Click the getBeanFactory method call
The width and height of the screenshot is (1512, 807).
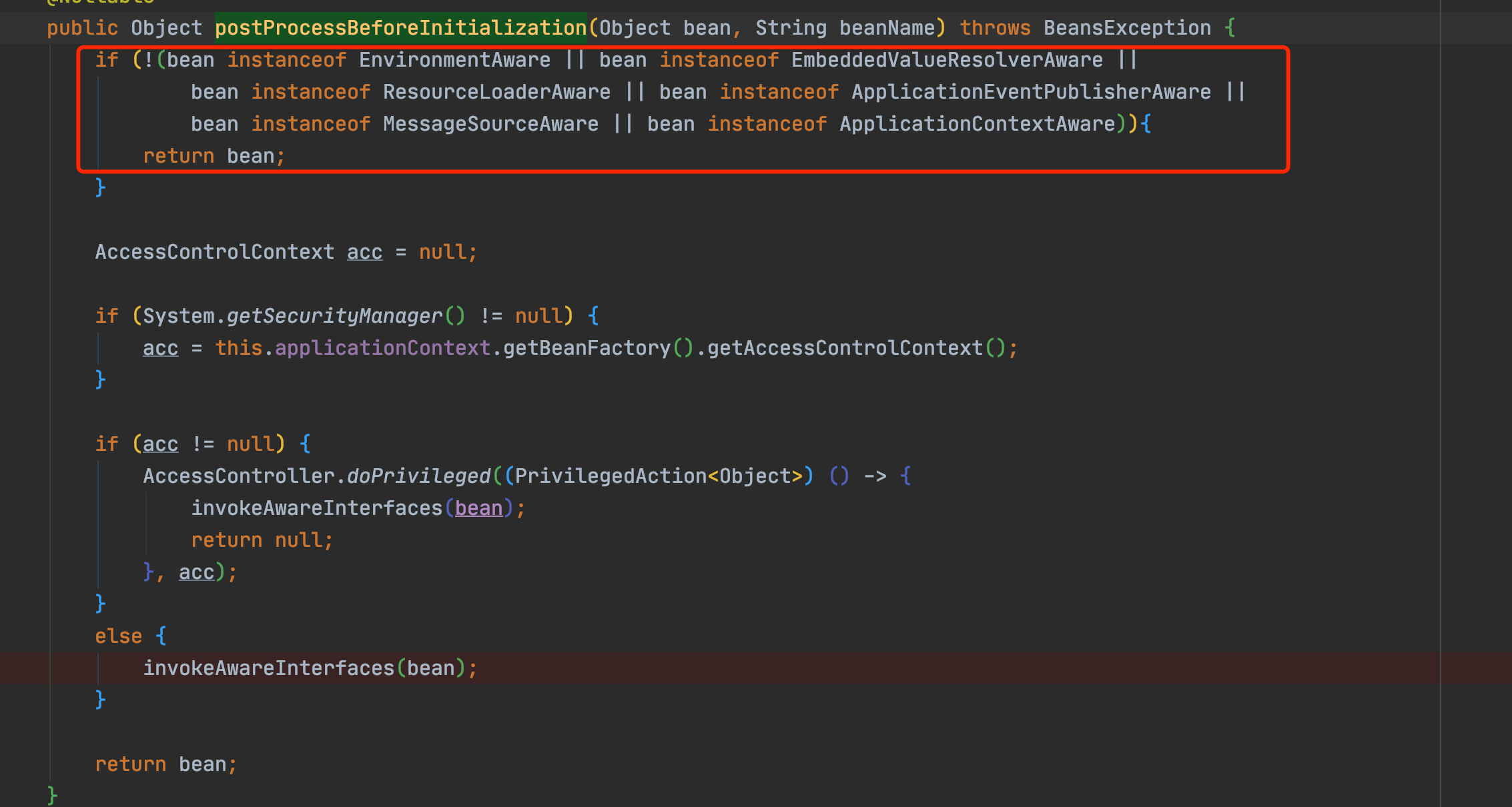point(587,348)
